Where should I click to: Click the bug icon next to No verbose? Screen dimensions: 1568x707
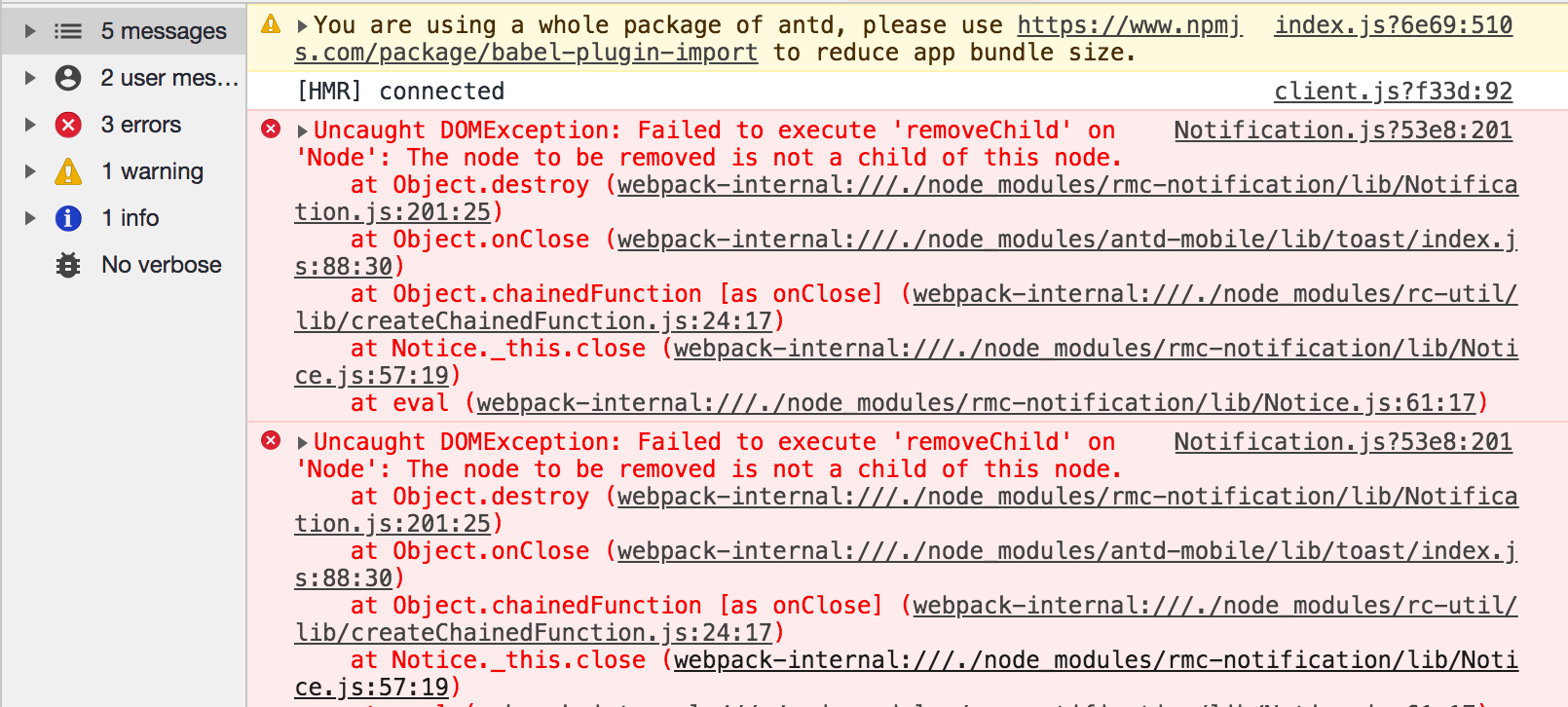tap(67, 264)
